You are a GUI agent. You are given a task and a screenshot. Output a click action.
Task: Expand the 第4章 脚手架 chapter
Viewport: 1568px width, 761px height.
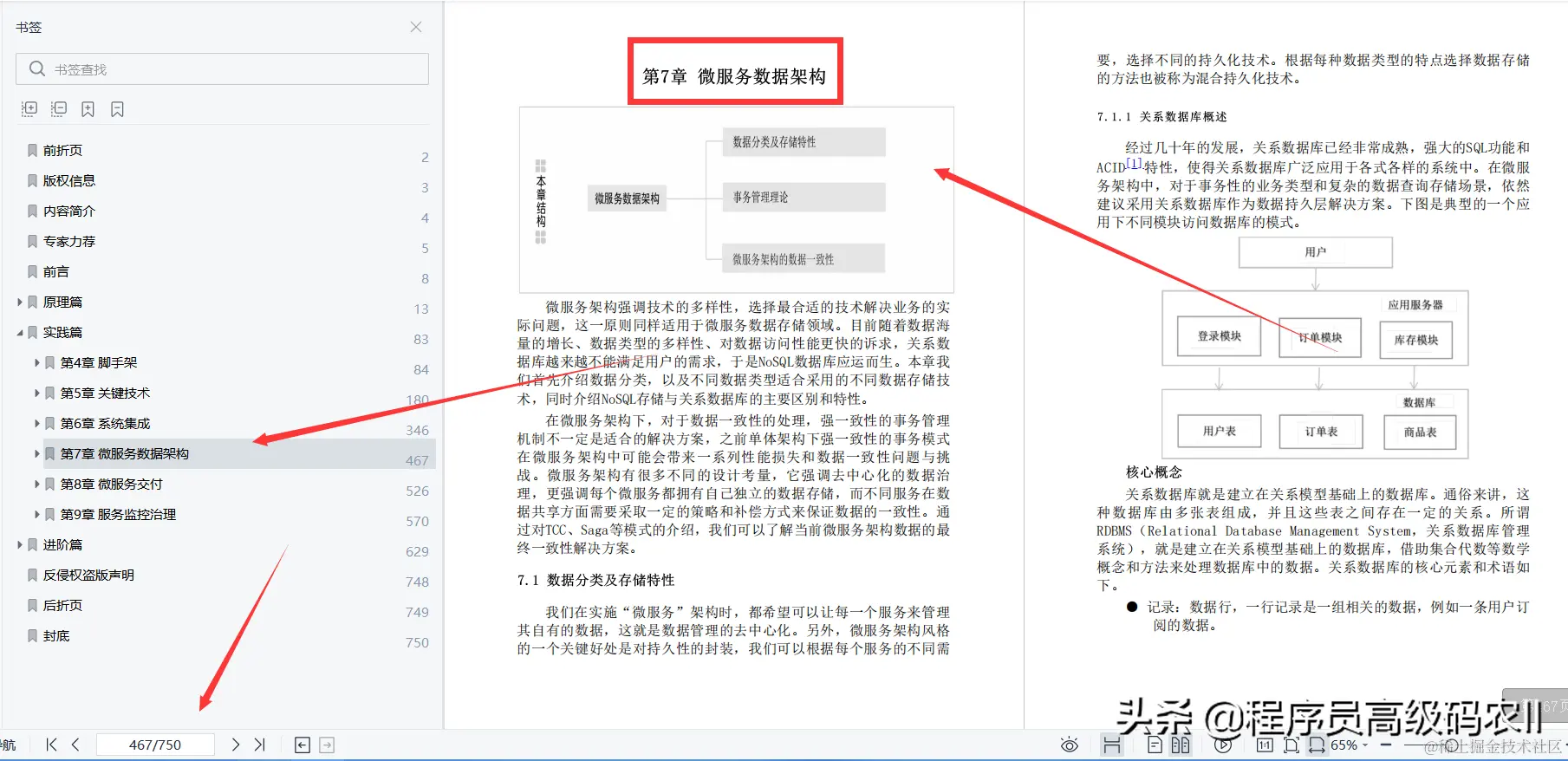(37, 362)
